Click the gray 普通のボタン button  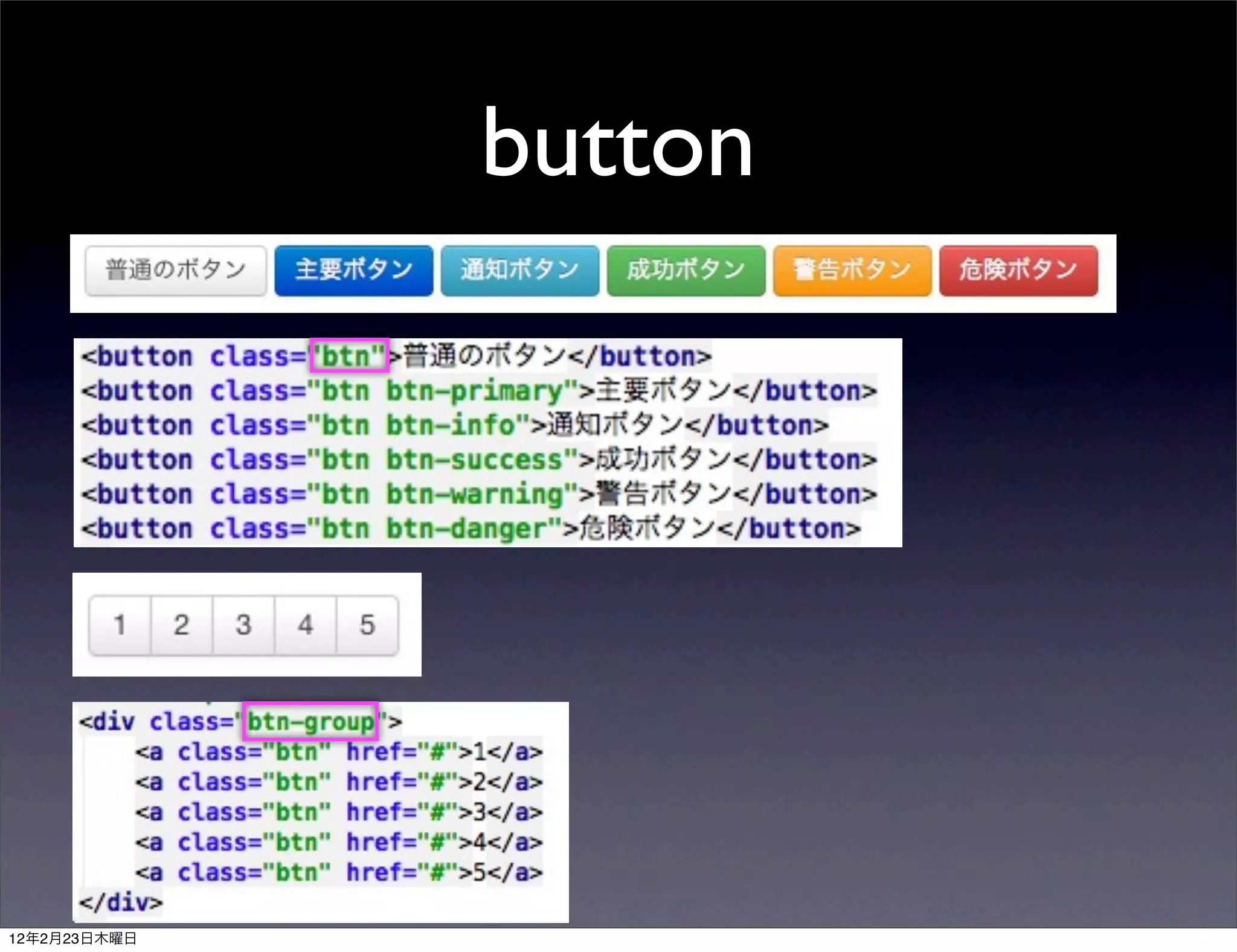pyautogui.click(x=175, y=270)
